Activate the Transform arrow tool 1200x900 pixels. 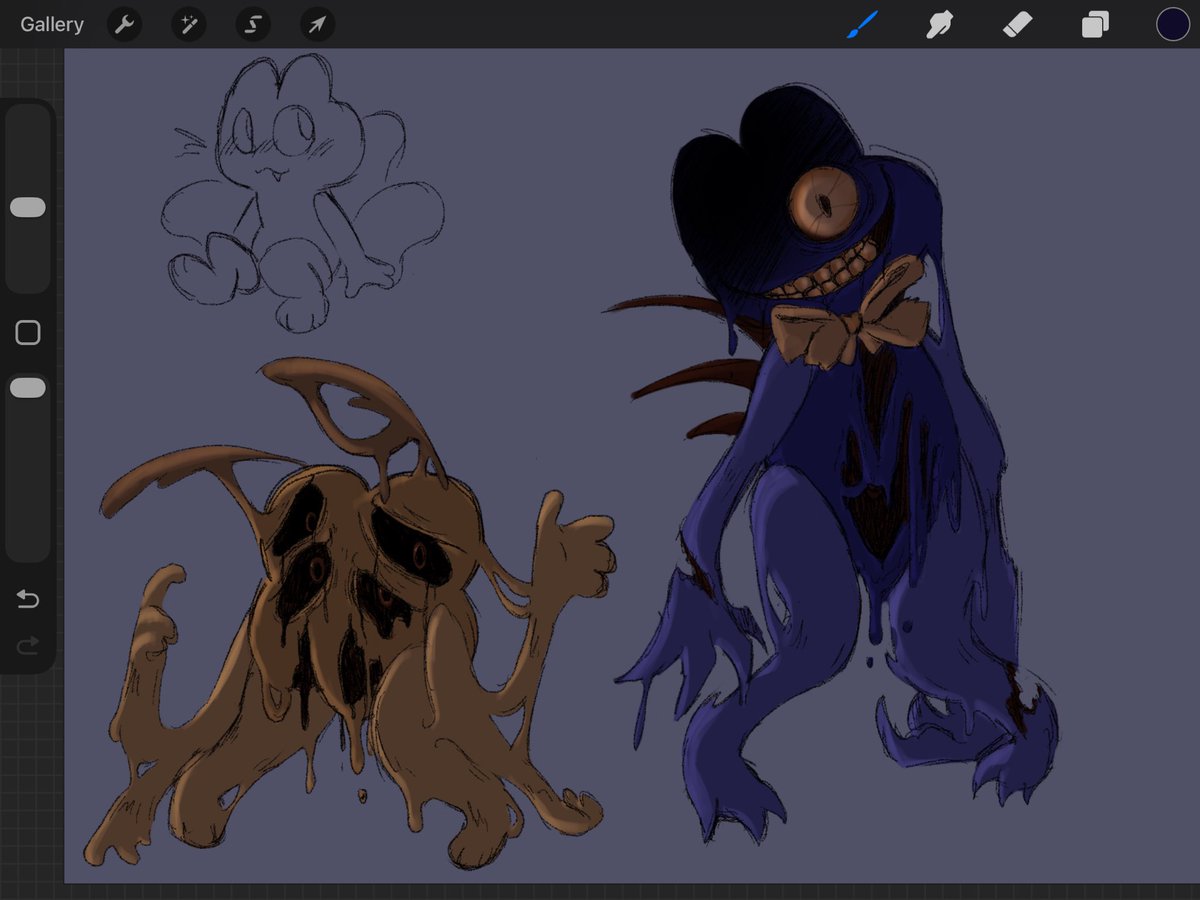tap(317, 25)
